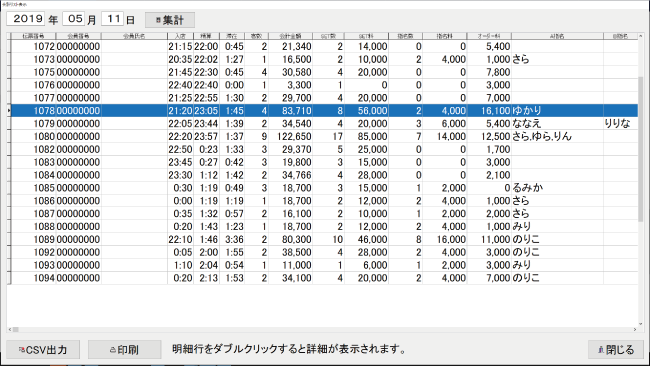Click the nominee name ゆかり
The image size is (650, 366).
(x=527, y=111)
